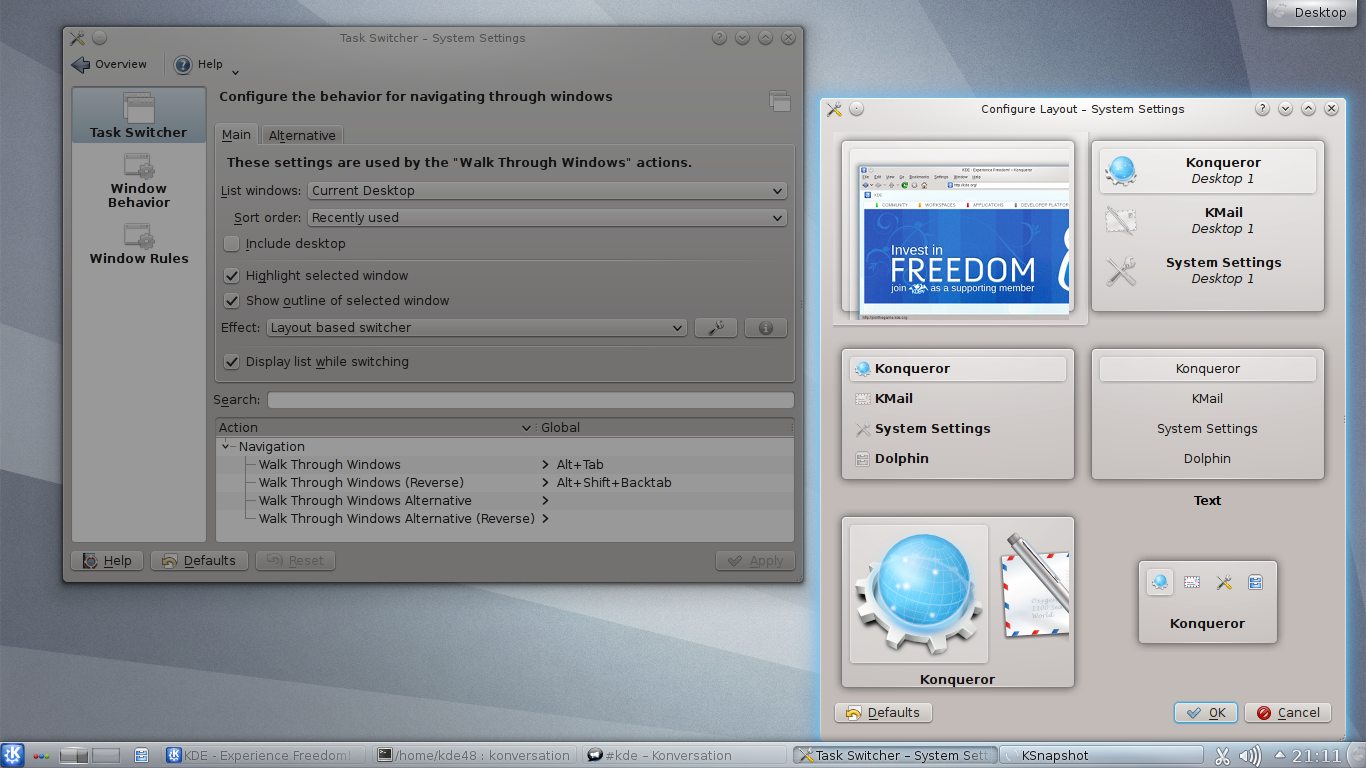The height and width of the screenshot is (768, 1366).
Task: Go back to Overview in System Settings
Action: [109, 65]
